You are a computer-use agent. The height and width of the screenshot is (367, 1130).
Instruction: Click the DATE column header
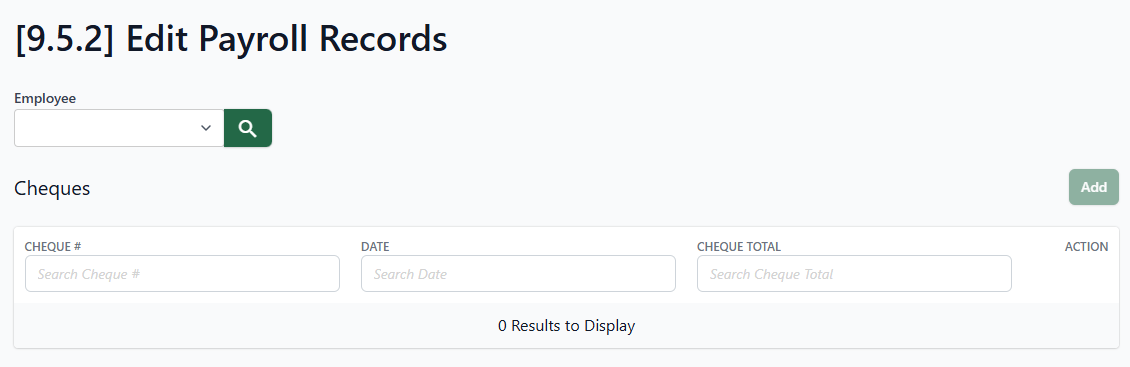coord(375,247)
